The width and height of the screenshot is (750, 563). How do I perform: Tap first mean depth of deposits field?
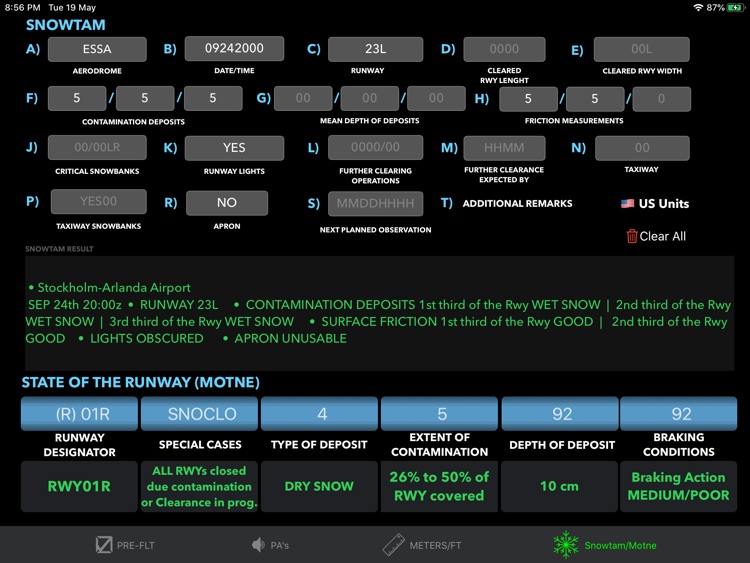(x=303, y=99)
